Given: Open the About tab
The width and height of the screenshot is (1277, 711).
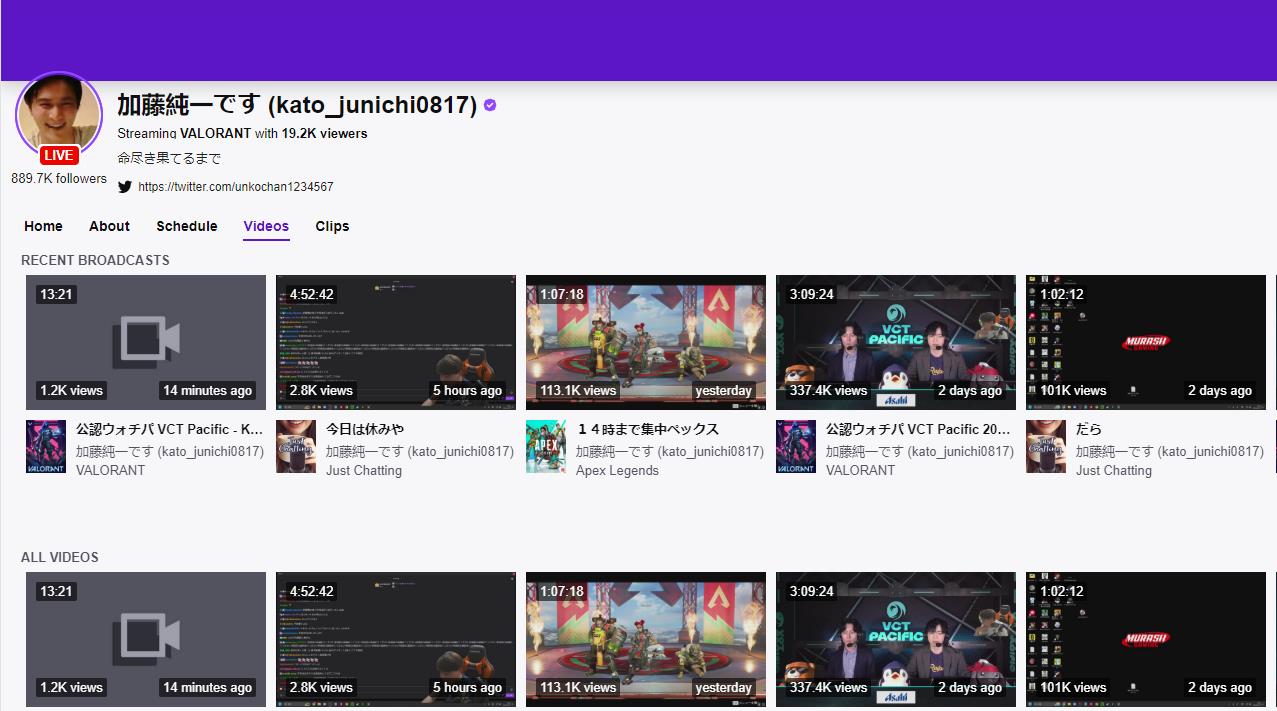Looking at the screenshot, I should coord(109,226).
